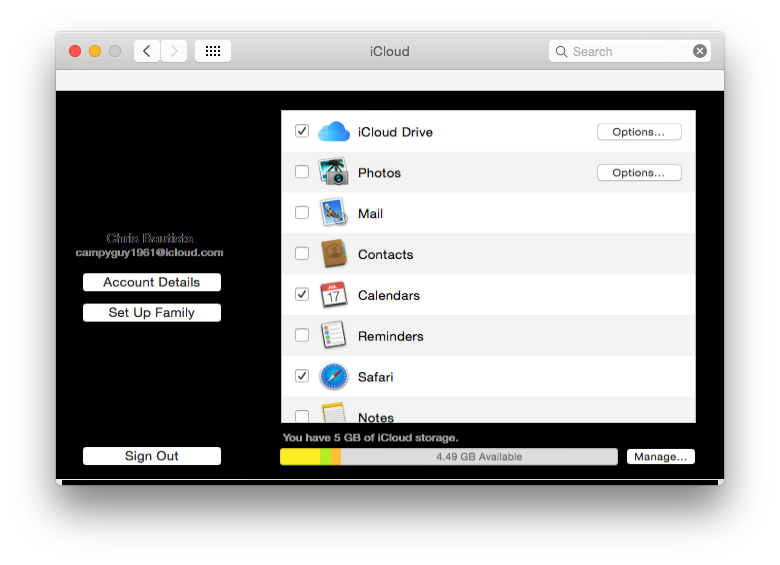
Task: Open Options for Photos
Action: (x=639, y=173)
